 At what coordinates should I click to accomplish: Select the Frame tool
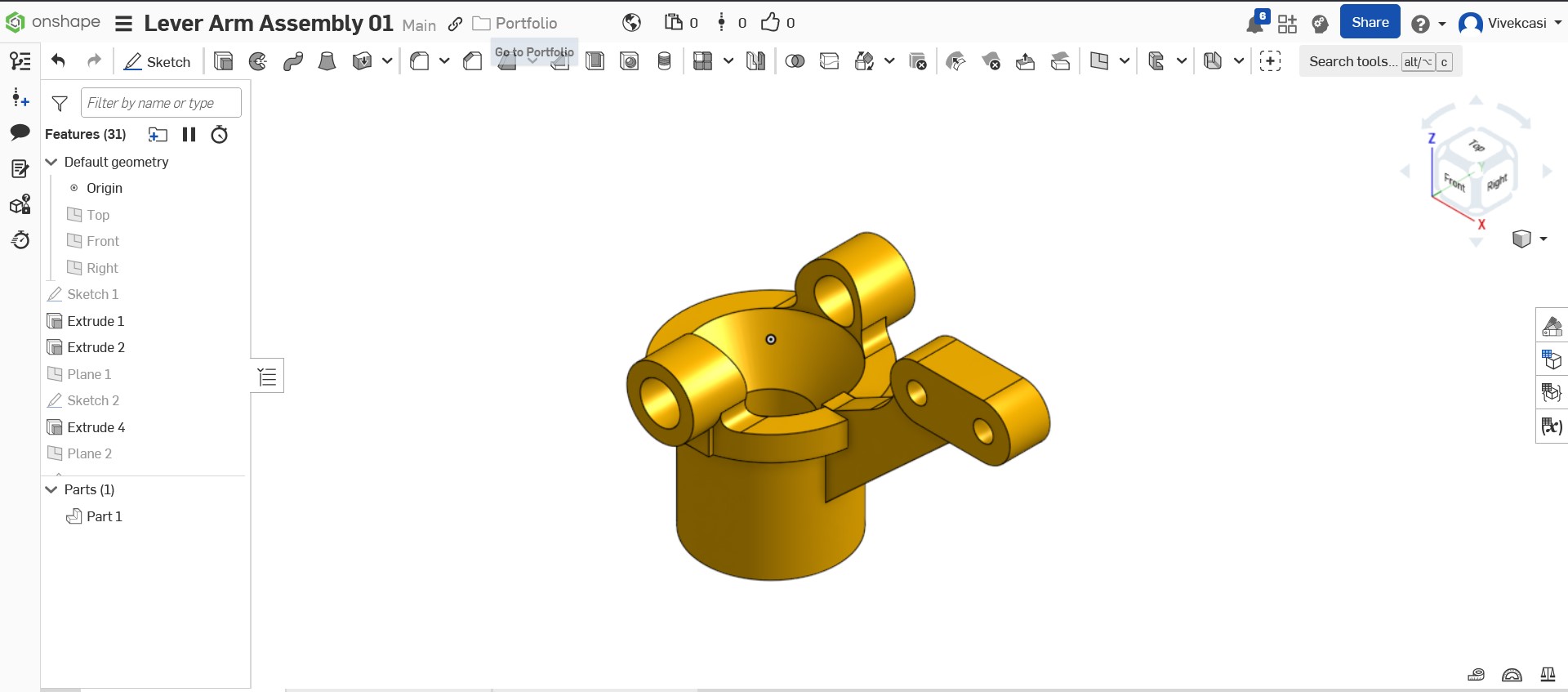click(1156, 61)
